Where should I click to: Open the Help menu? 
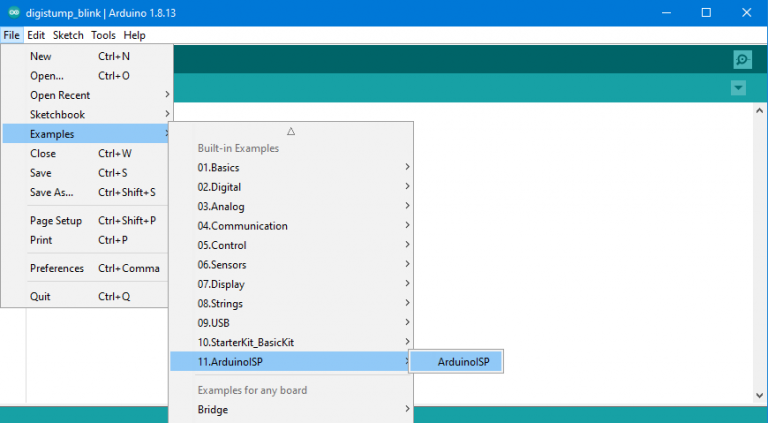(134, 35)
